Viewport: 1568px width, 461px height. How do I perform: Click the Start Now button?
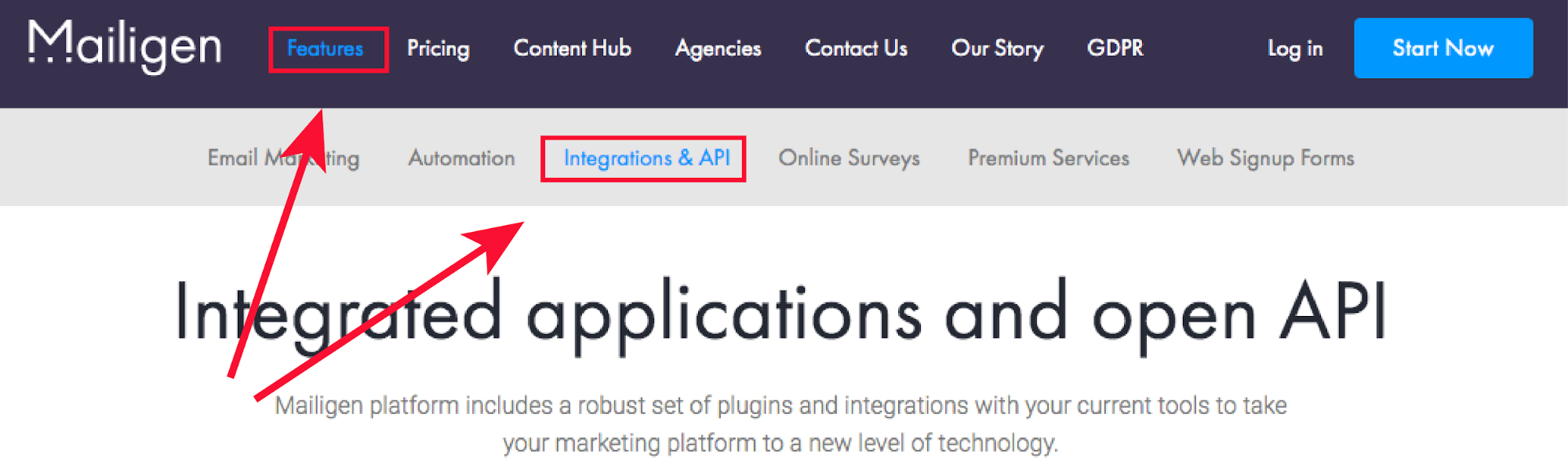(1443, 48)
